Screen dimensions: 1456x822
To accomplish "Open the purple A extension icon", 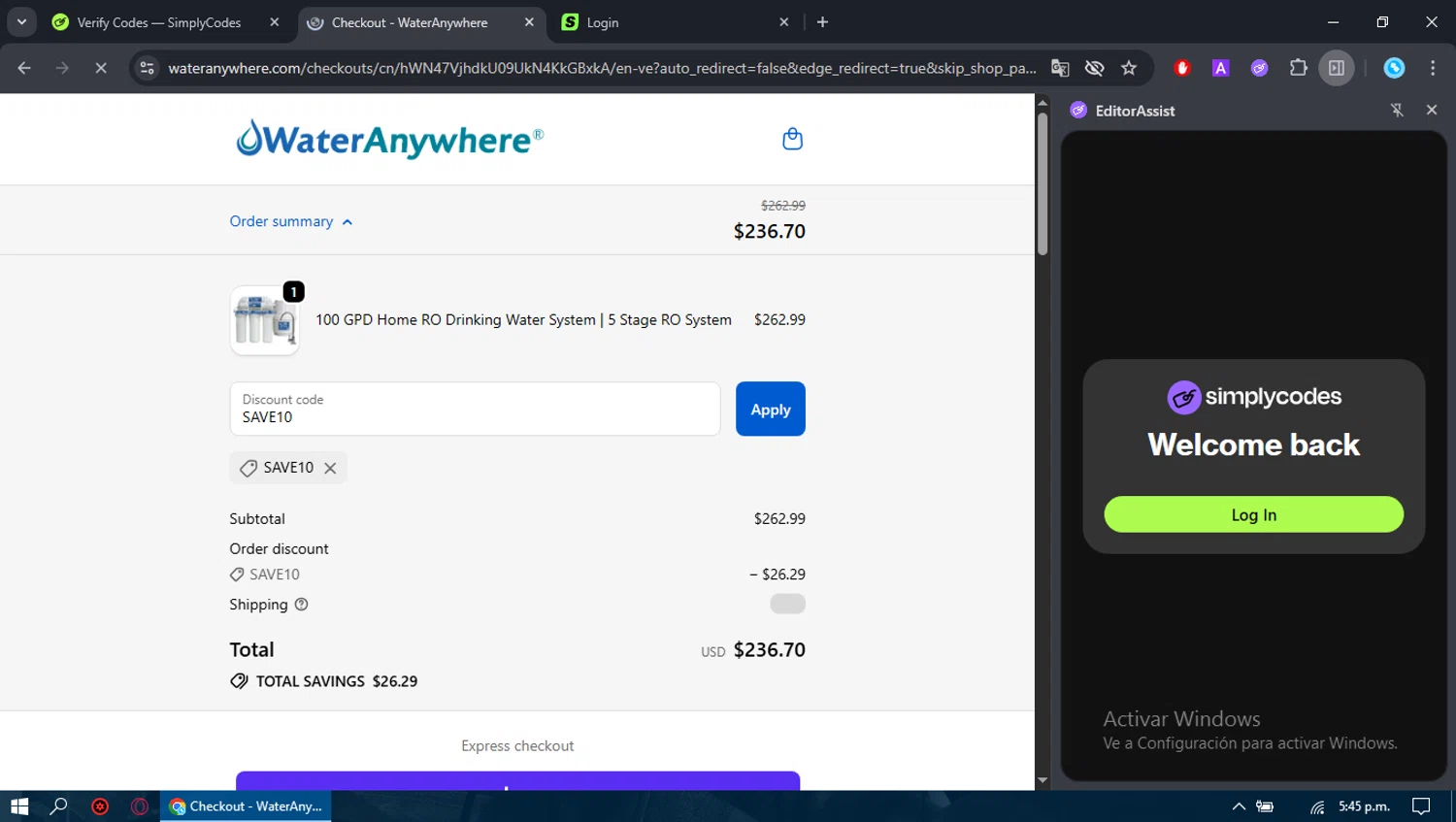I will point(1221,68).
